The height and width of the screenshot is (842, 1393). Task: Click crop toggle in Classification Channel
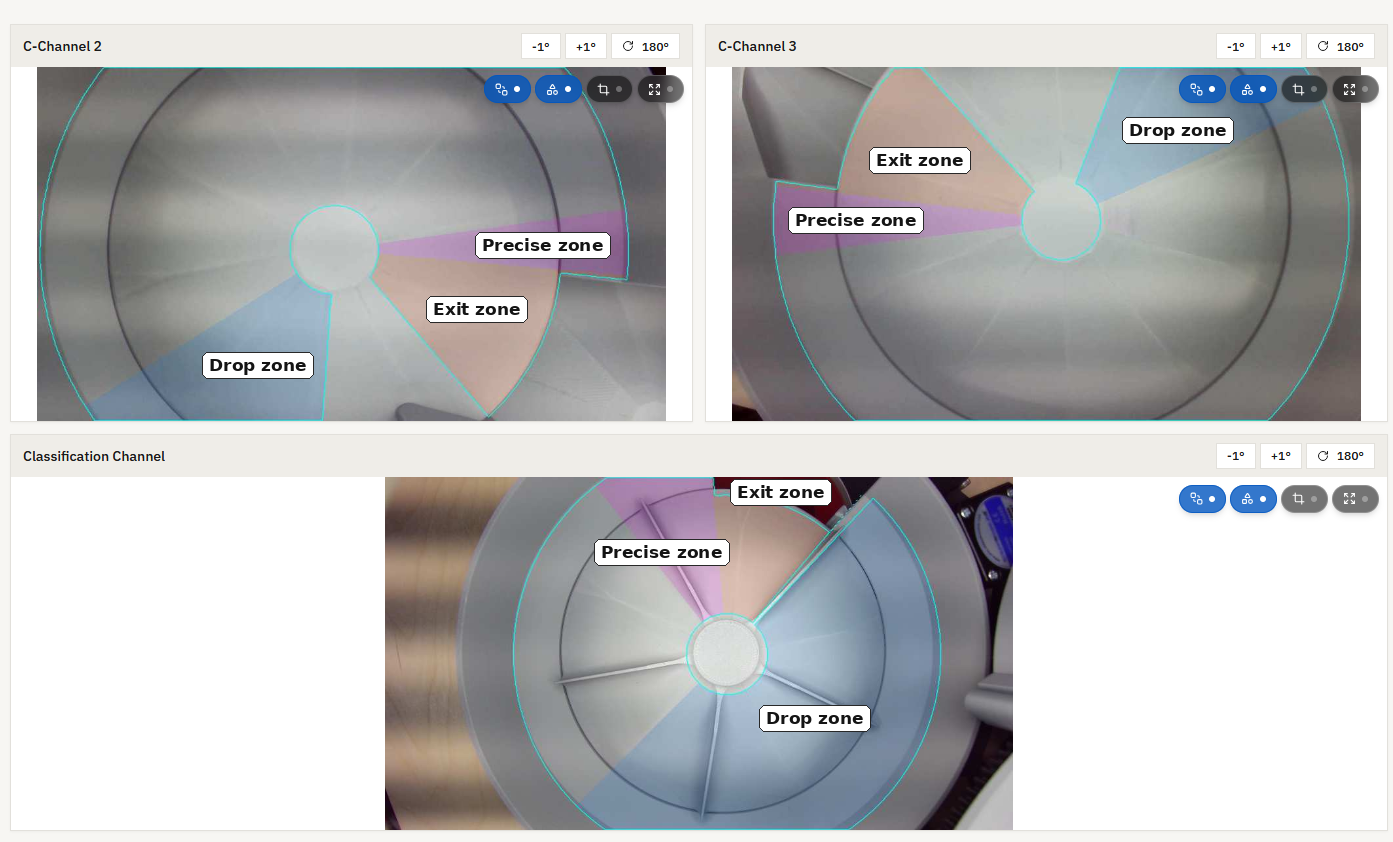tap(1304, 499)
